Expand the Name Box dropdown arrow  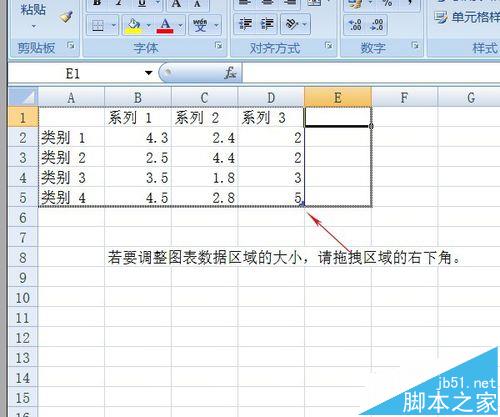click(x=149, y=73)
